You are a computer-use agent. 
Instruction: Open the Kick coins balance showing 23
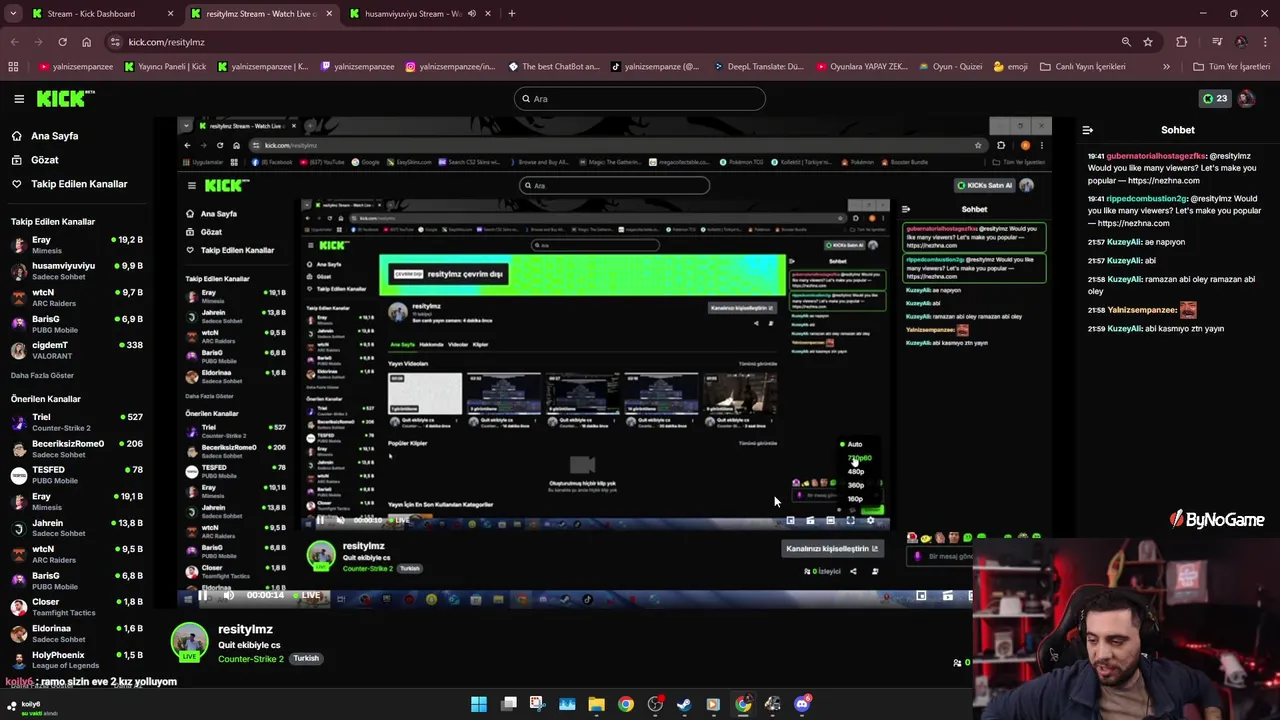[1214, 98]
